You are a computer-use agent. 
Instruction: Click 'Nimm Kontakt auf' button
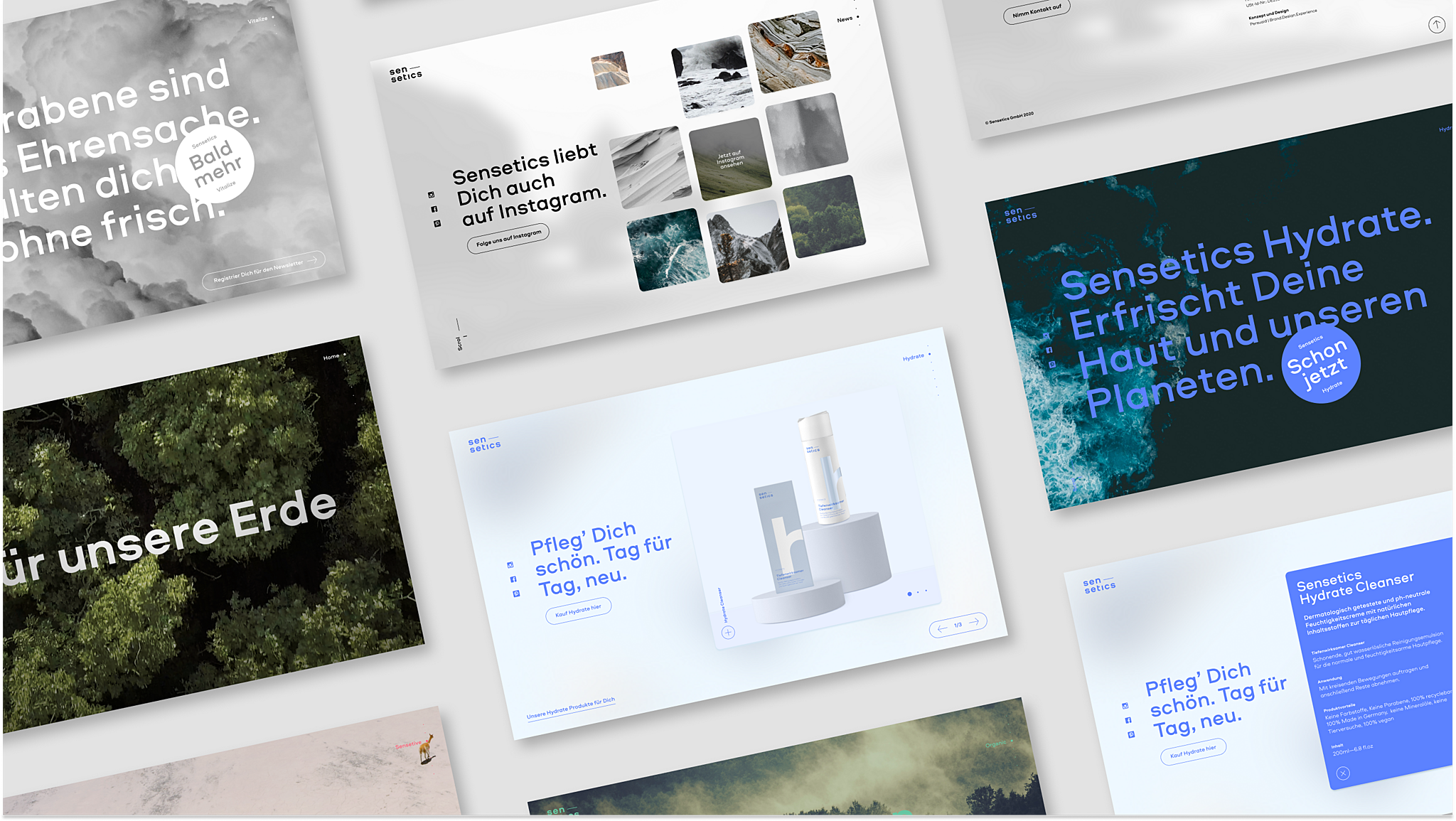[1037, 11]
